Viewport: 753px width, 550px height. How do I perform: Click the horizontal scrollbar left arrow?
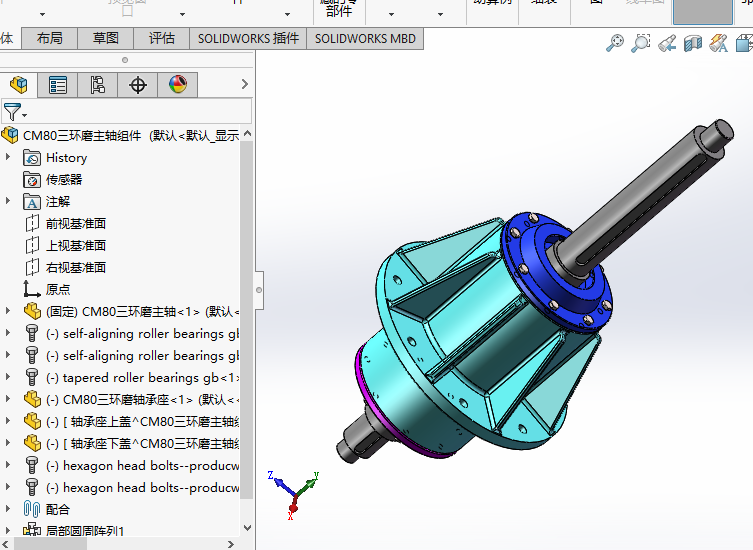coord(5,544)
